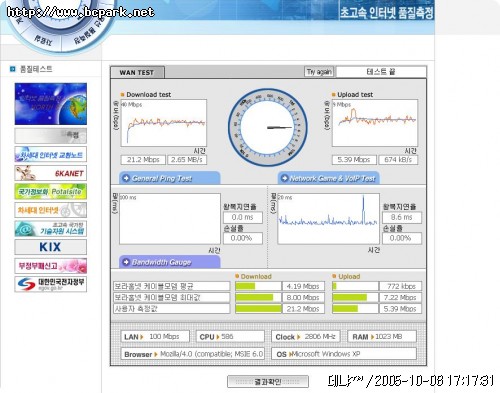500x393 pixels.
Task: Click the RAM 1023 MB info box
Action: pos(382,337)
